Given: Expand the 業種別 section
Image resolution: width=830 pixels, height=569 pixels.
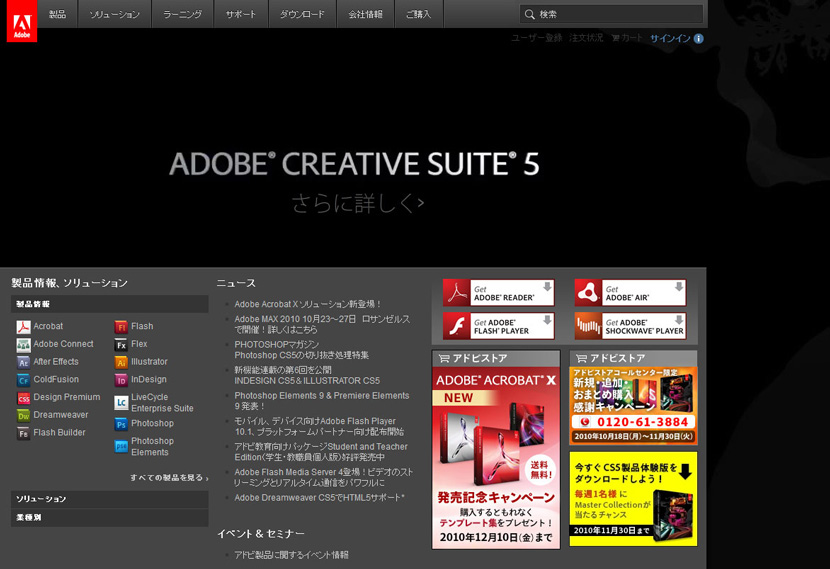Looking at the screenshot, I should (110, 518).
